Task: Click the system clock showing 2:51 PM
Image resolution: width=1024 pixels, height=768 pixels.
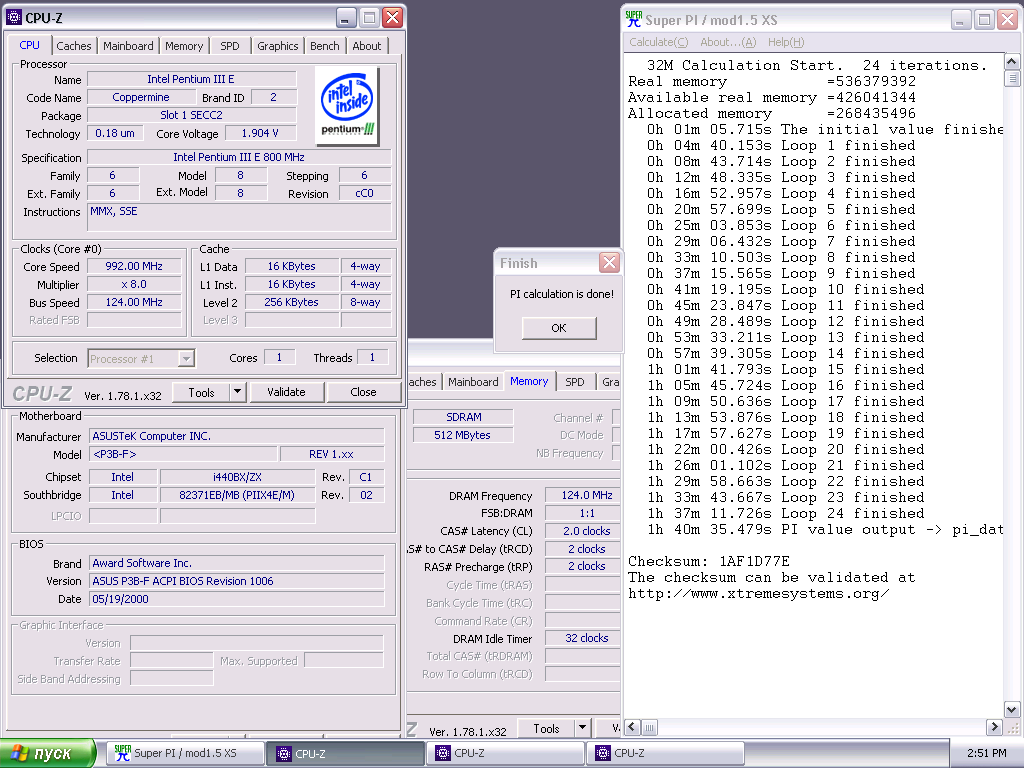Action: [x=986, y=754]
